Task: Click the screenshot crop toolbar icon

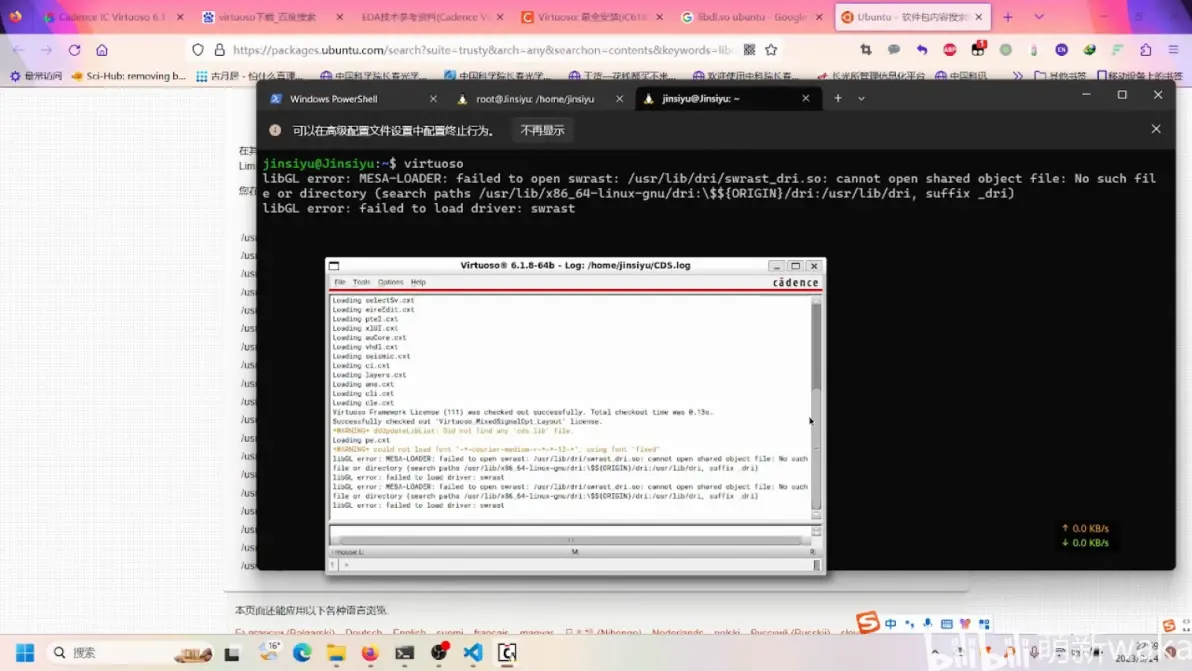Action: (866, 50)
